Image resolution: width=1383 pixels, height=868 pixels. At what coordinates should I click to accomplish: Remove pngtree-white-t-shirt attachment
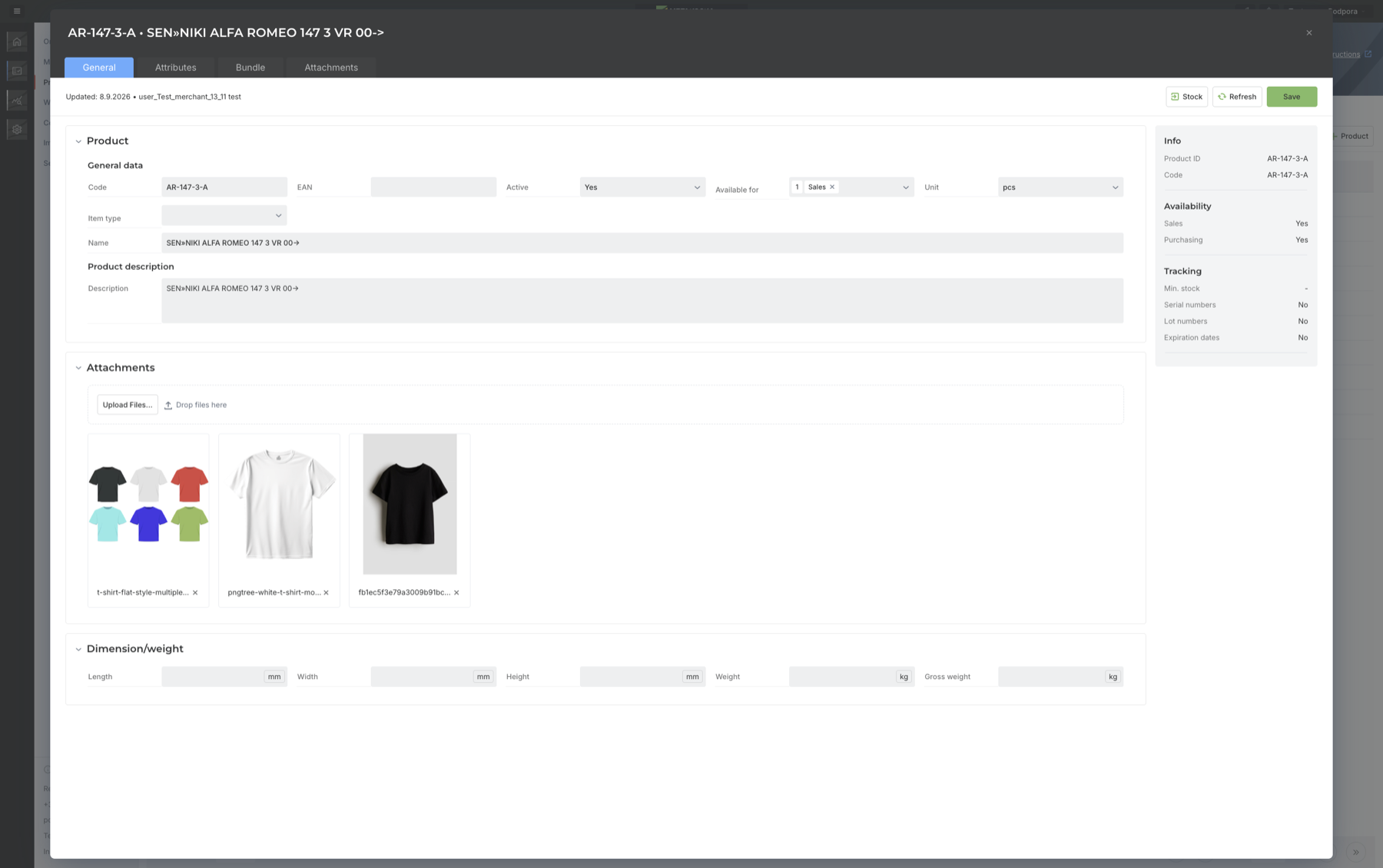click(326, 593)
